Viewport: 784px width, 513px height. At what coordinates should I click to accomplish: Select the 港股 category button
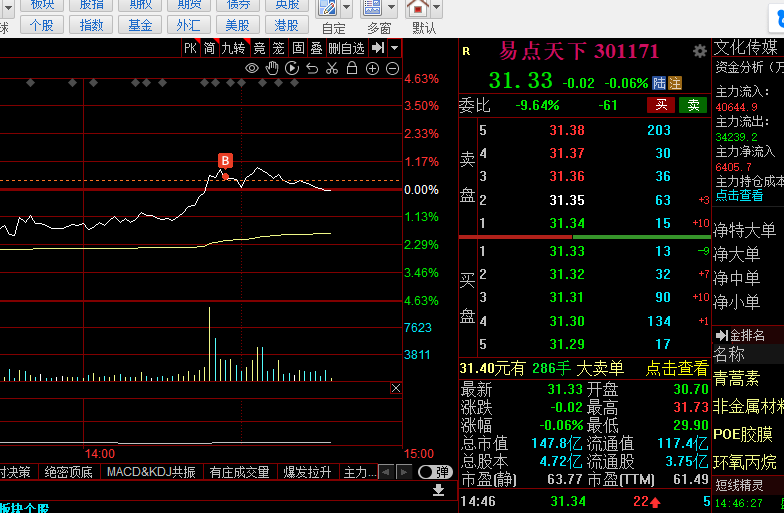pyautogui.click(x=286, y=25)
